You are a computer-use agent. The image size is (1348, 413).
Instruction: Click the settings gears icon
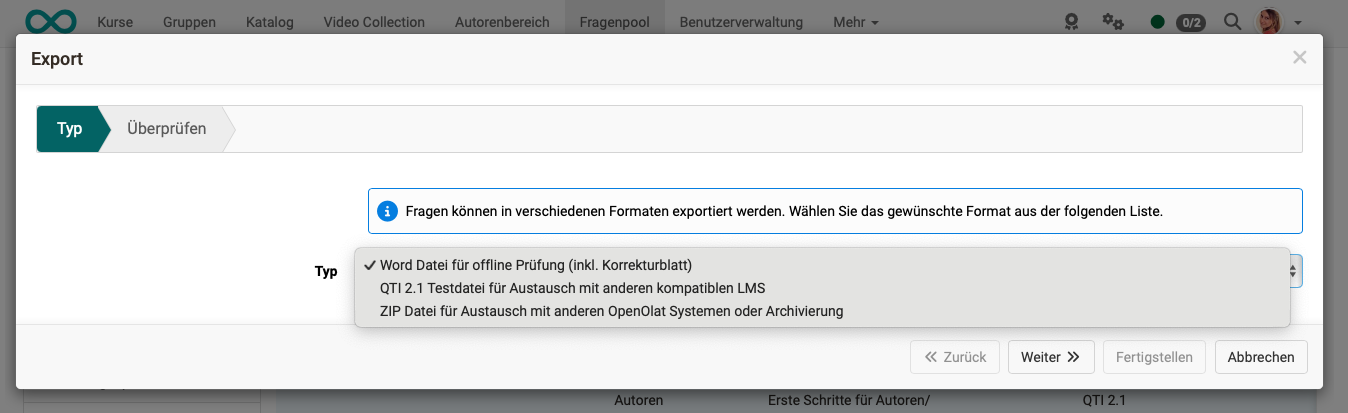1112,21
